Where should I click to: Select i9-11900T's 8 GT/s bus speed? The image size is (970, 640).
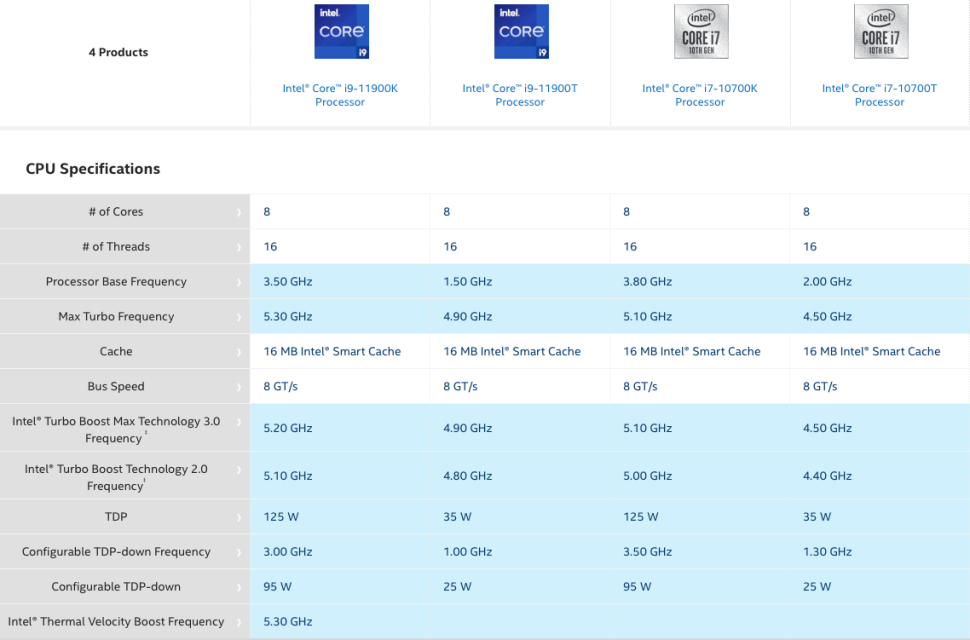pyautogui.click(x=460, y=386)
